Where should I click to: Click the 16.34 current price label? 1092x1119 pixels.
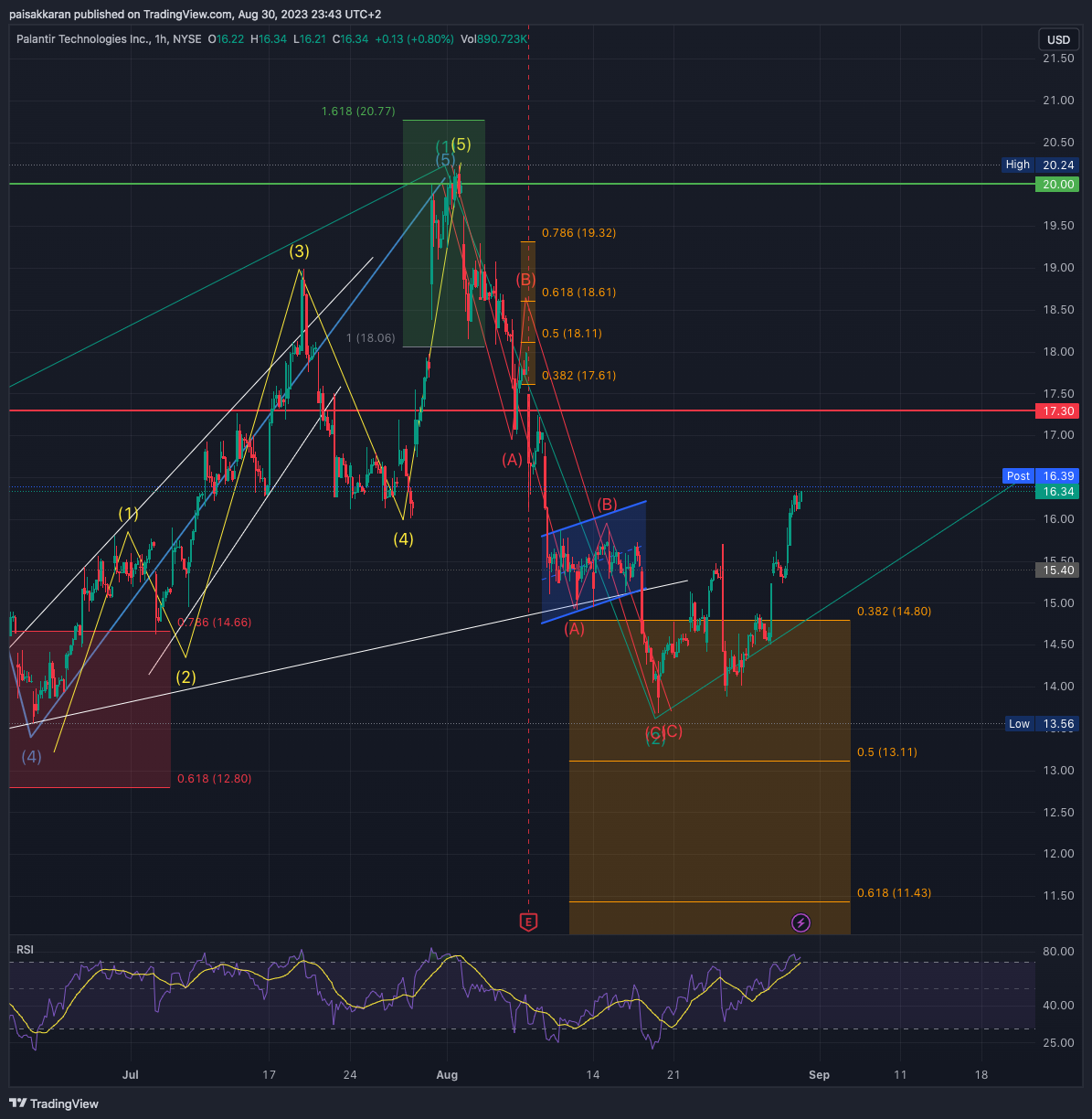coord(1056,492)
